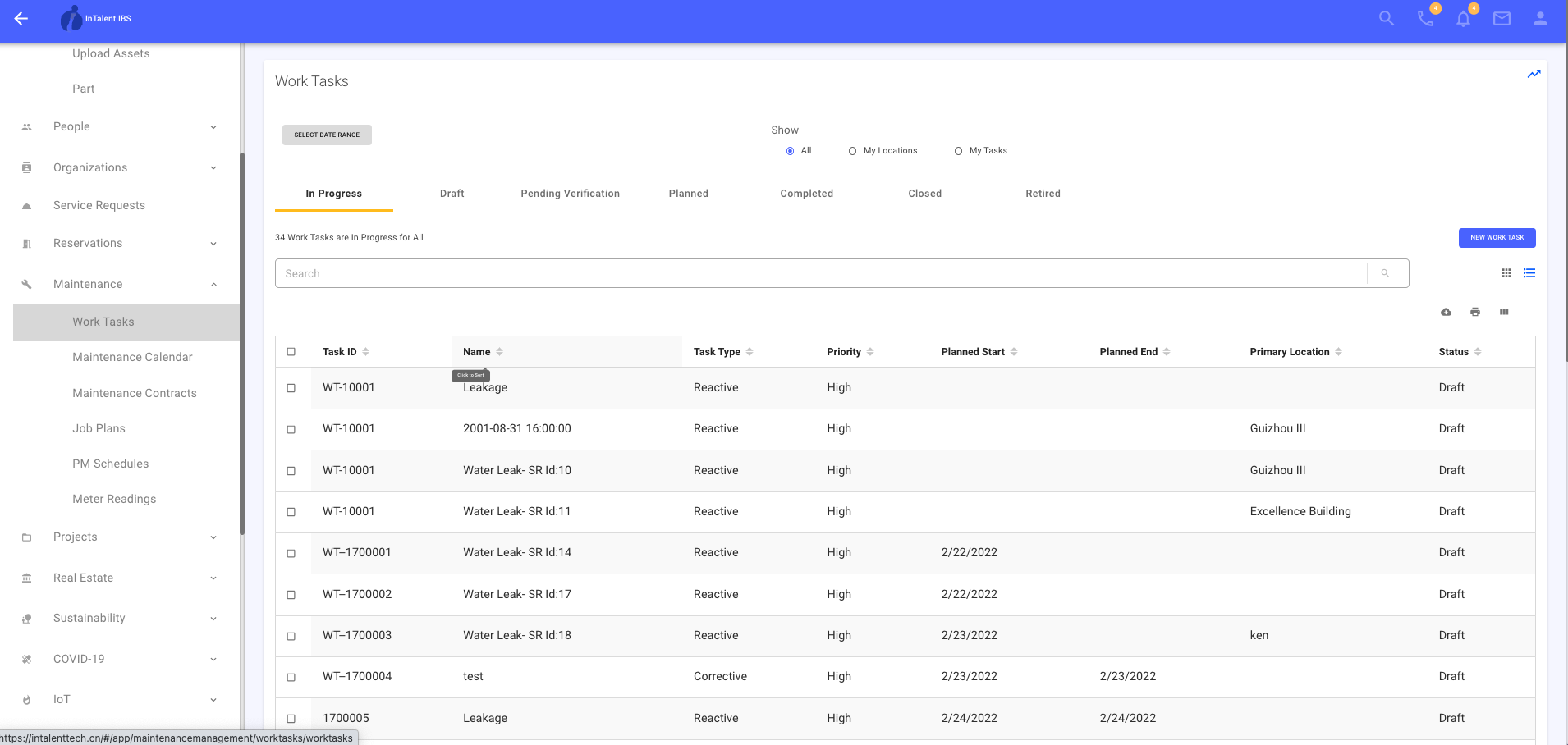Viewport: 1568px width, 745px height.
Task: Click the Excellence Building location cell
Action: click(x=1300, y=511)
